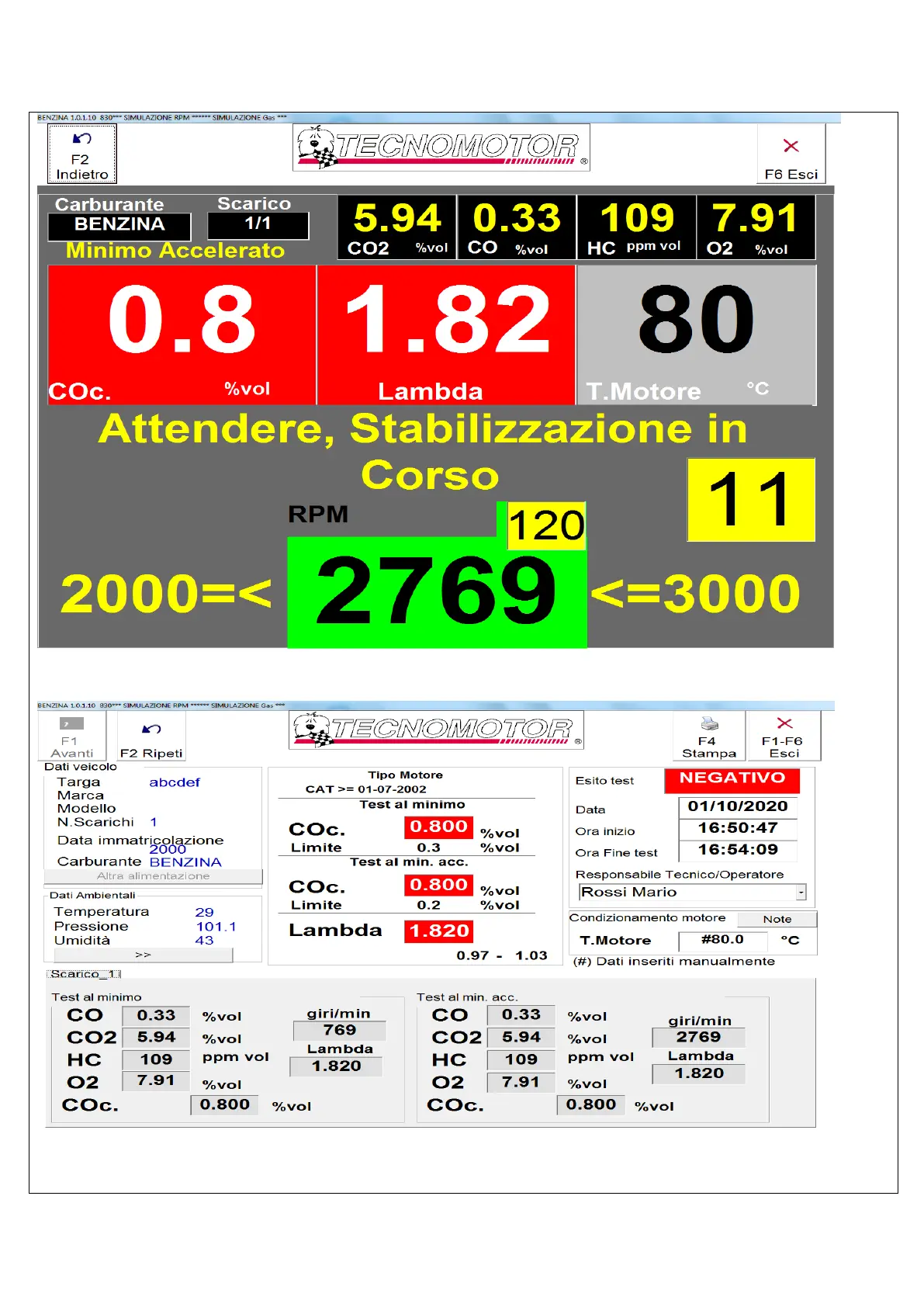
Task: Select the Scarico_1 tab
Action: [84, 974]
